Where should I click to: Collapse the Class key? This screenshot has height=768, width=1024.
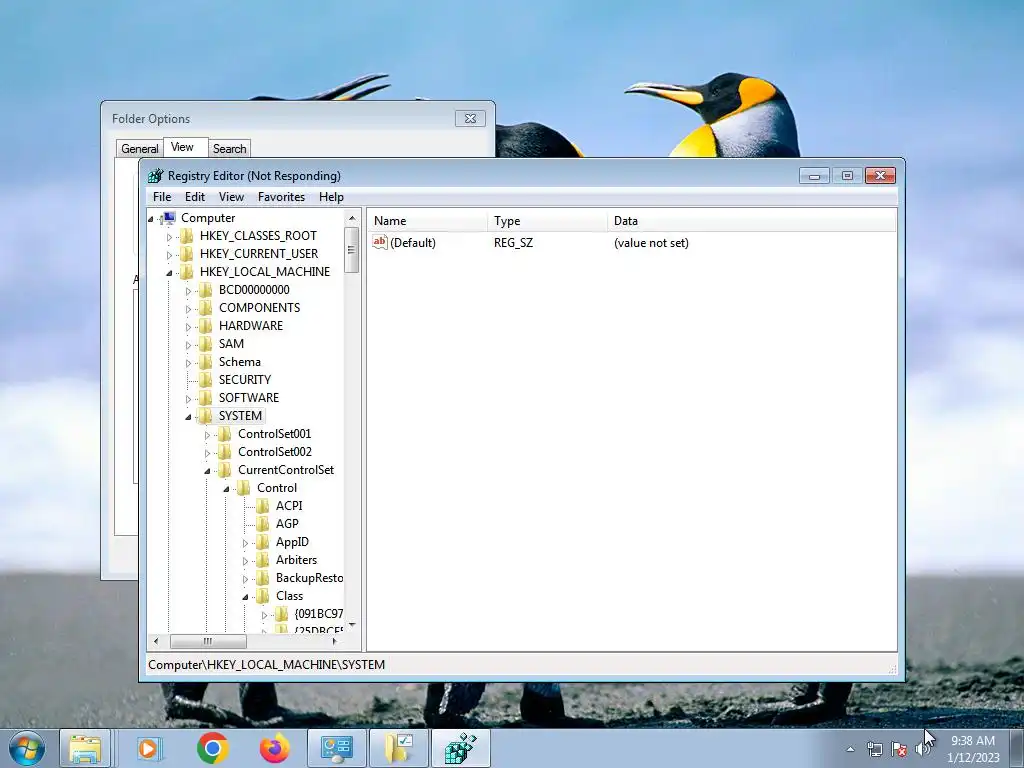[246, 597]
